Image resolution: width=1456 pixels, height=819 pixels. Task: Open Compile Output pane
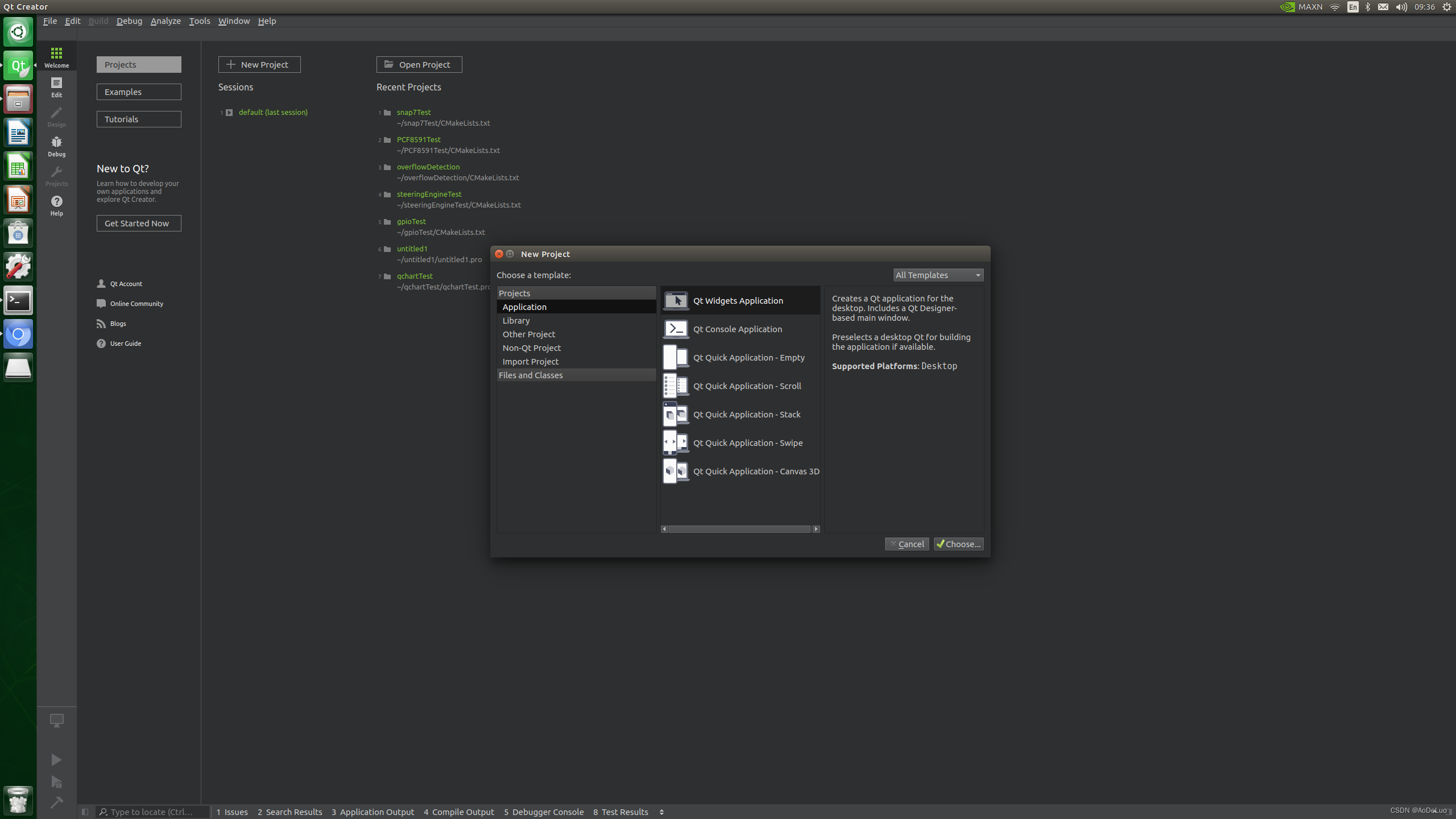[458, 812]
